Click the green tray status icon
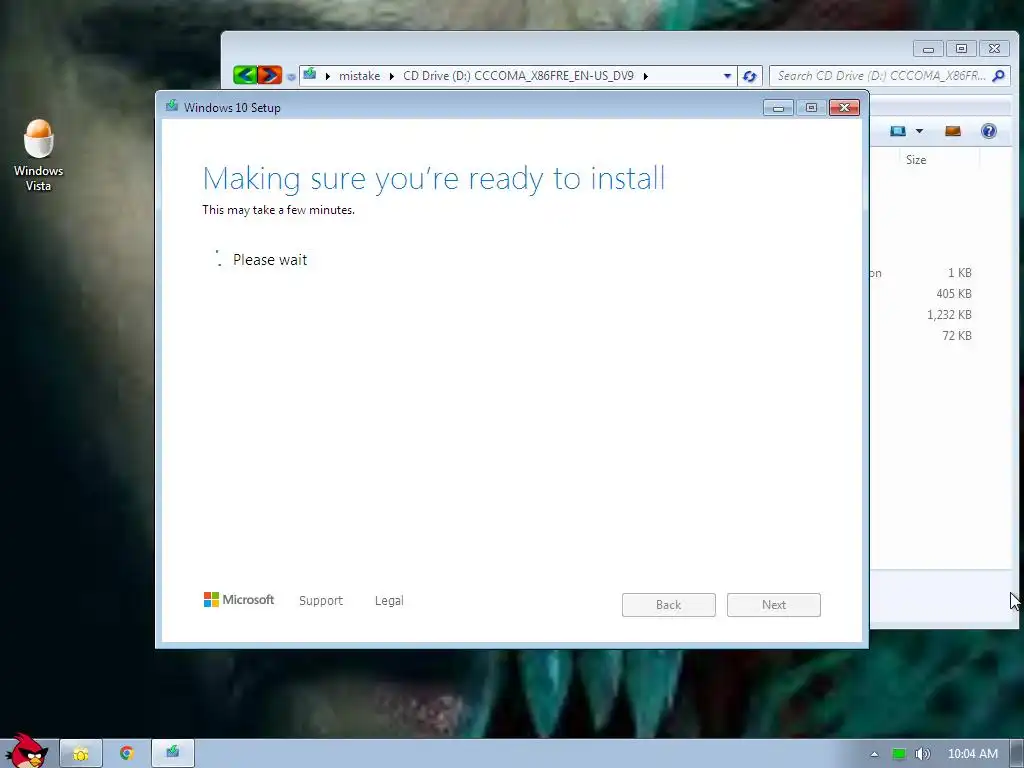 pyautogui.click(x=899, y=754)
